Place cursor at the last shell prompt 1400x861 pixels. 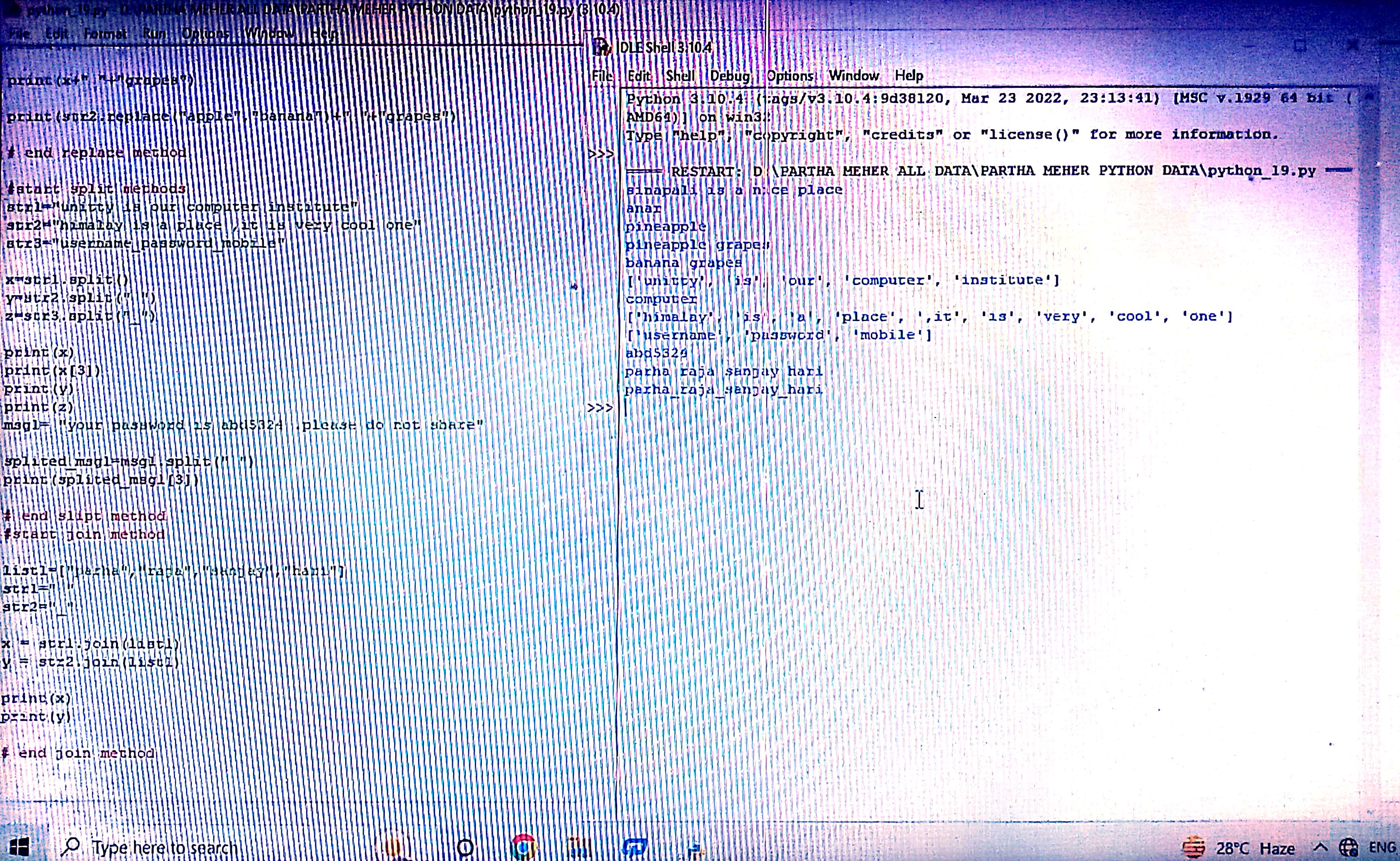click(x=627, y=408)
